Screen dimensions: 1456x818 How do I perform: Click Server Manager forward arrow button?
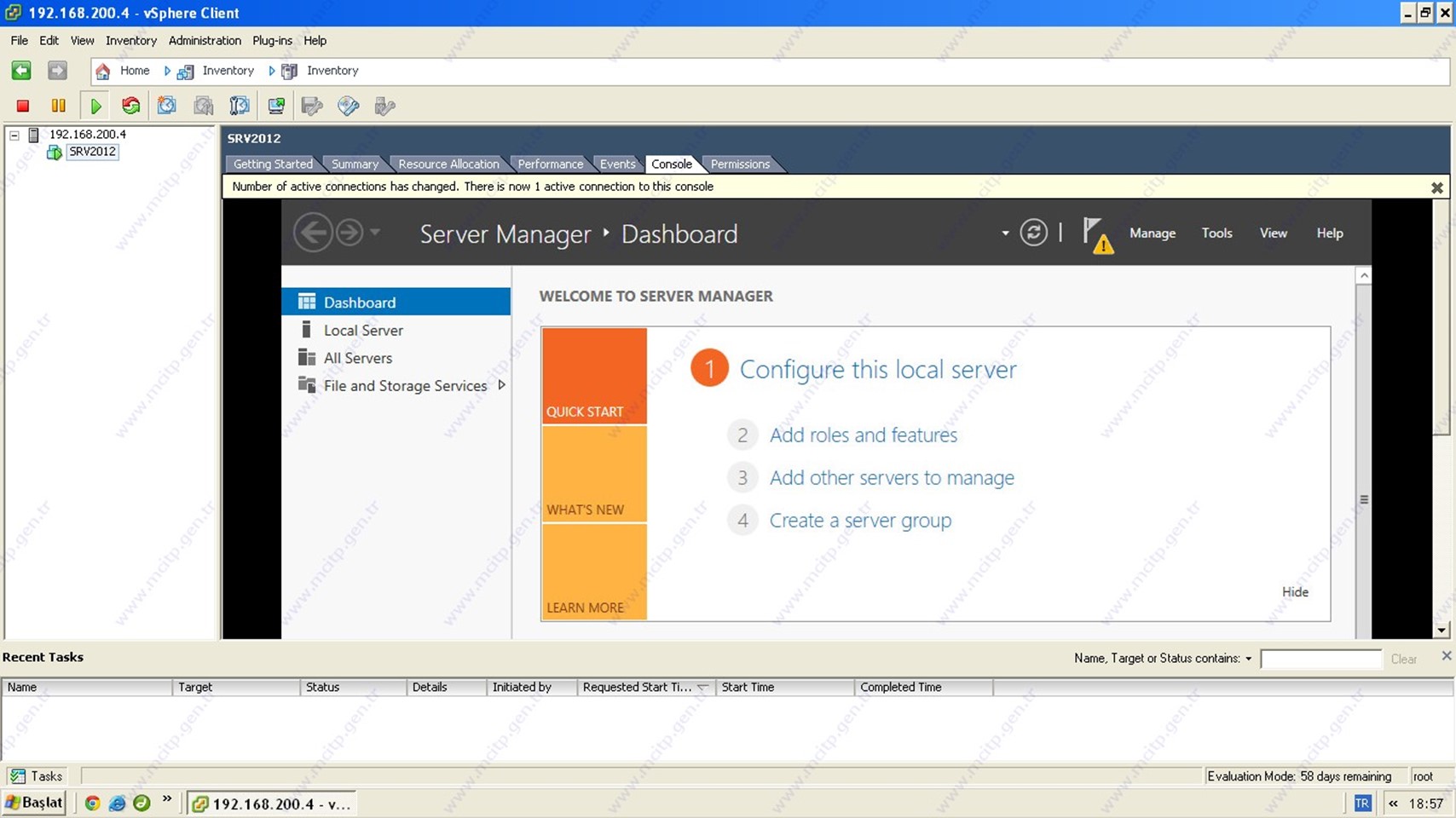[x=349, y=232]
